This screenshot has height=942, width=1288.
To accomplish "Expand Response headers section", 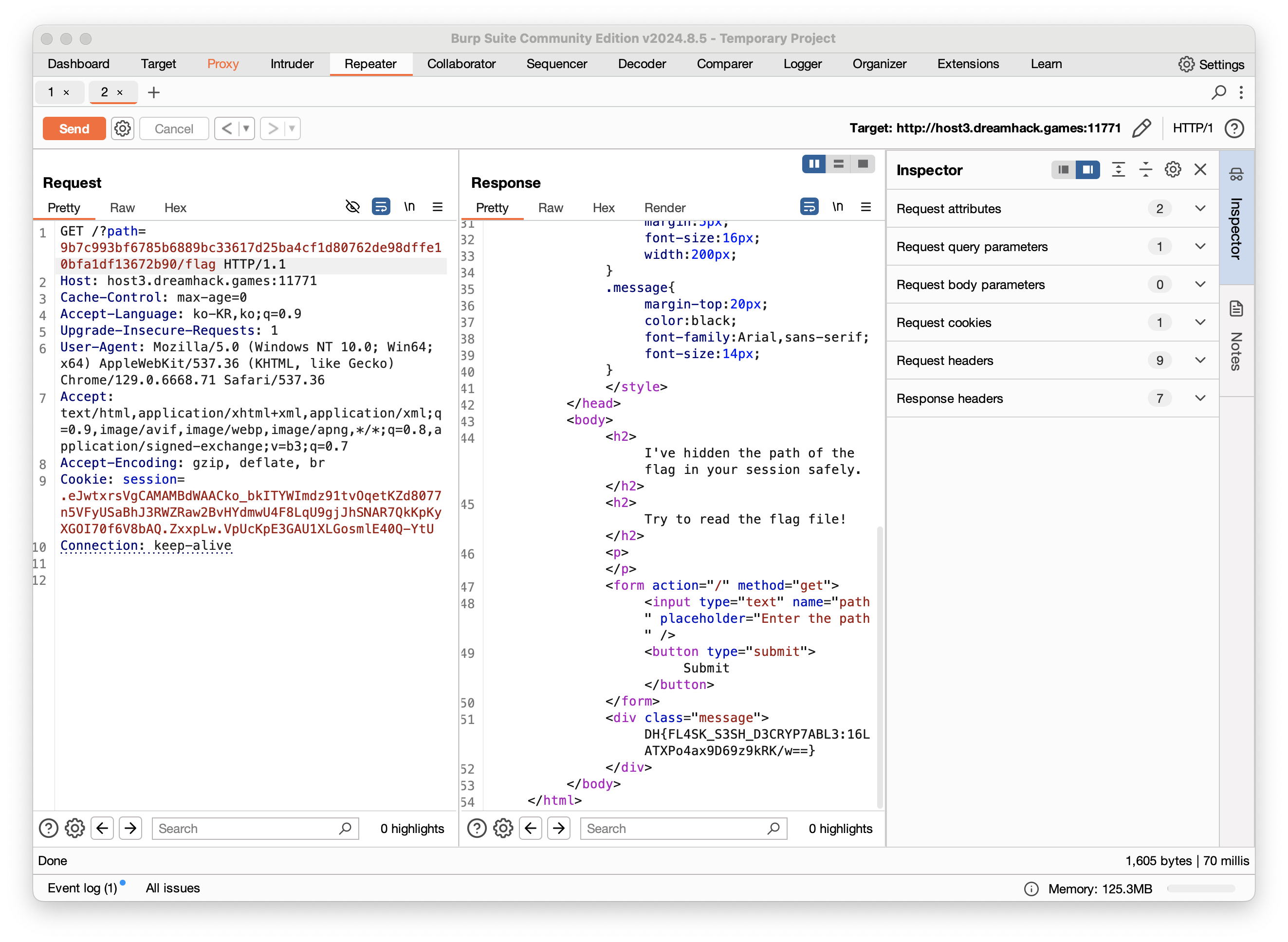I will 1200,398.
